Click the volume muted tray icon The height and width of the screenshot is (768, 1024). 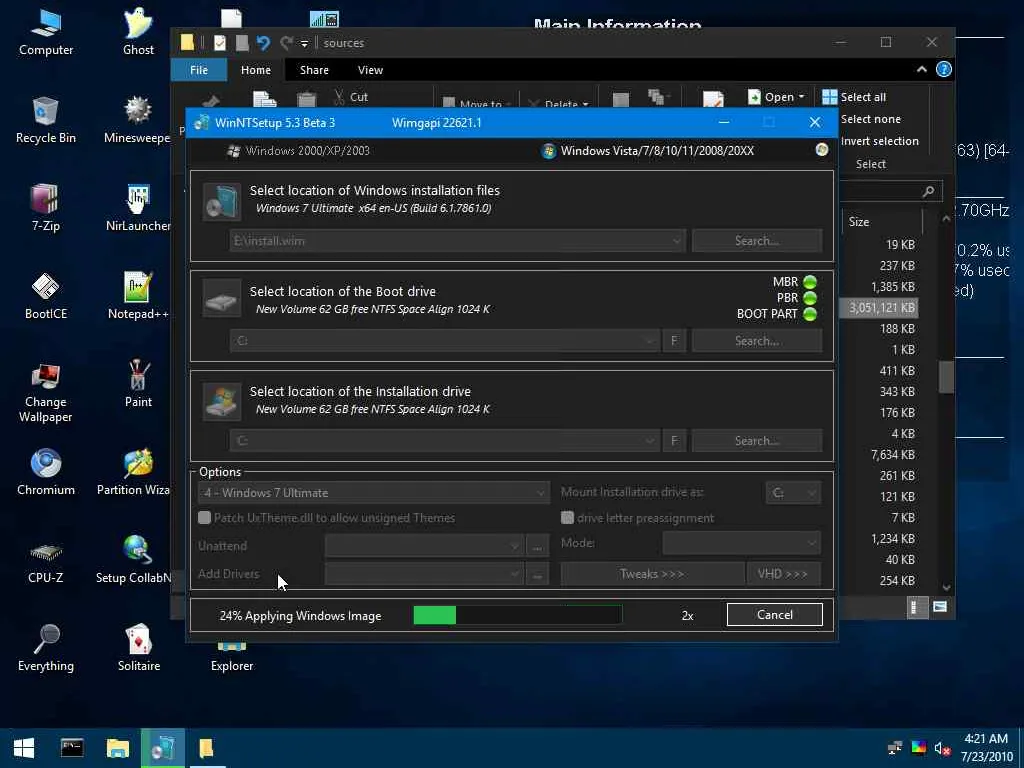coord(941,748)
